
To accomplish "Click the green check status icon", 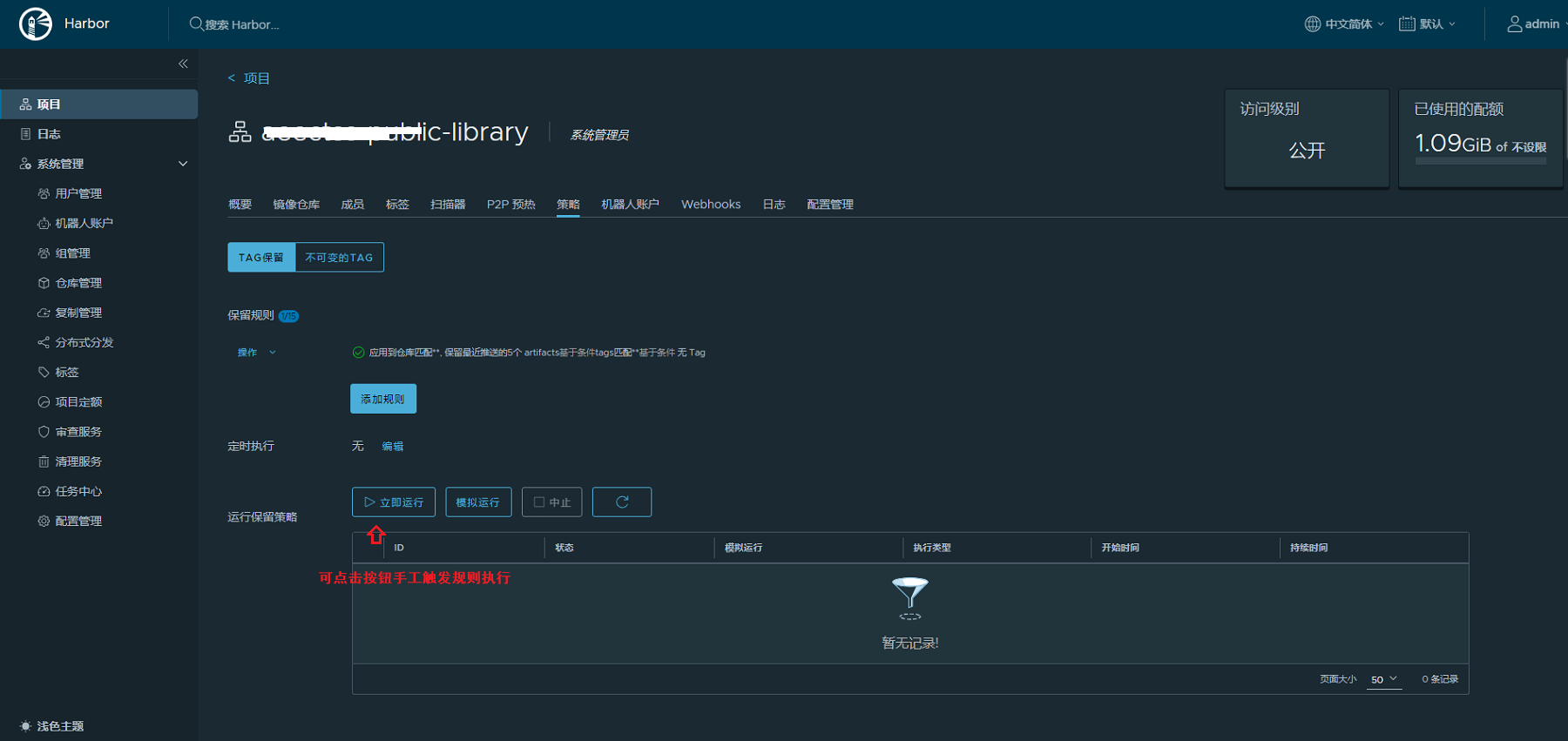I will [x=358, y=353].
